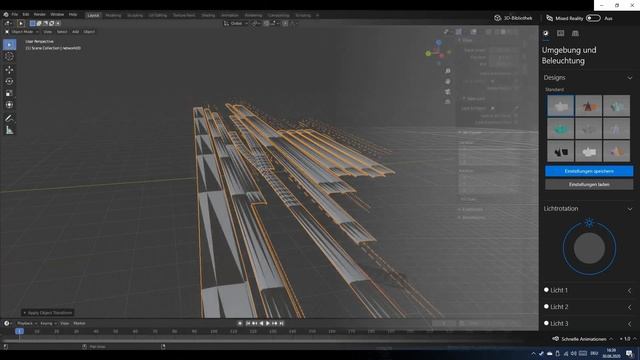
Task: Open the grid view tab icon in side panel
Action: pyautogui.click(x=575, y=33)
